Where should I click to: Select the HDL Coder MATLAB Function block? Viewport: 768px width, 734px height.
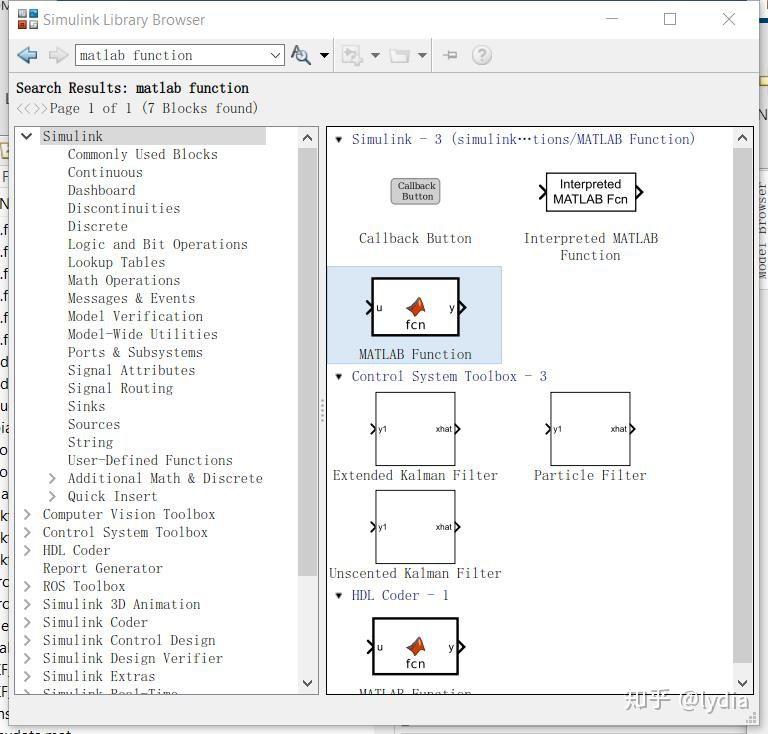[415, 646]
